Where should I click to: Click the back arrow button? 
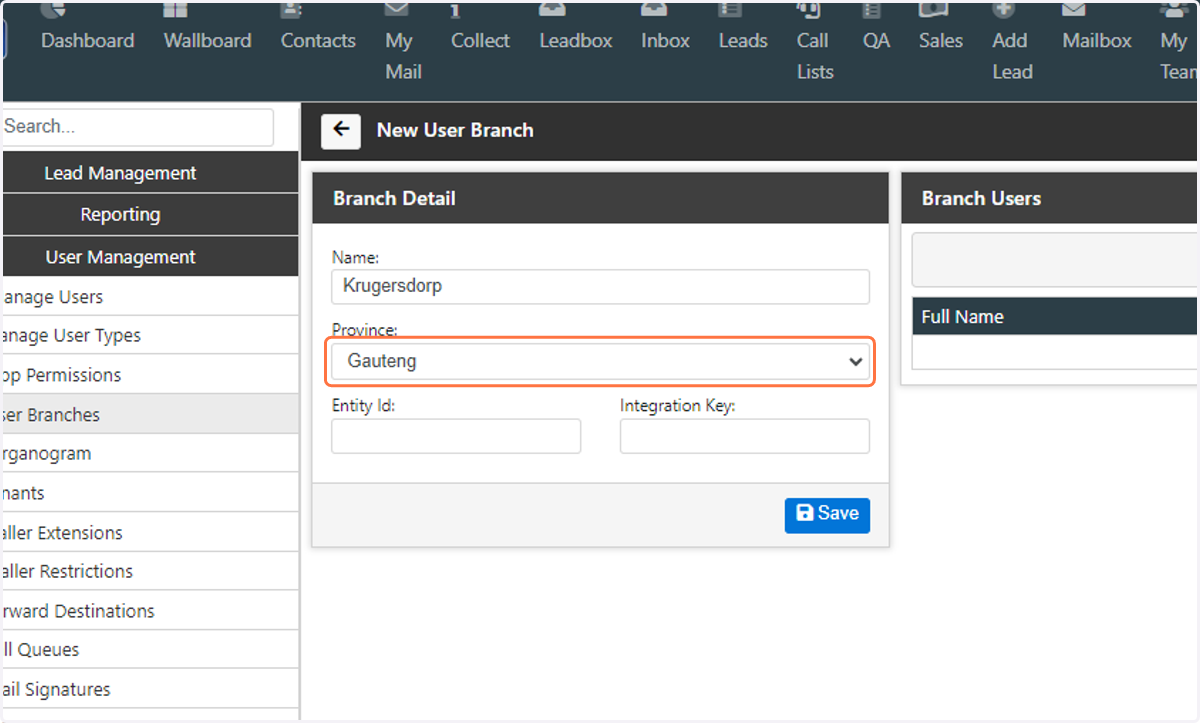[341, 130]
